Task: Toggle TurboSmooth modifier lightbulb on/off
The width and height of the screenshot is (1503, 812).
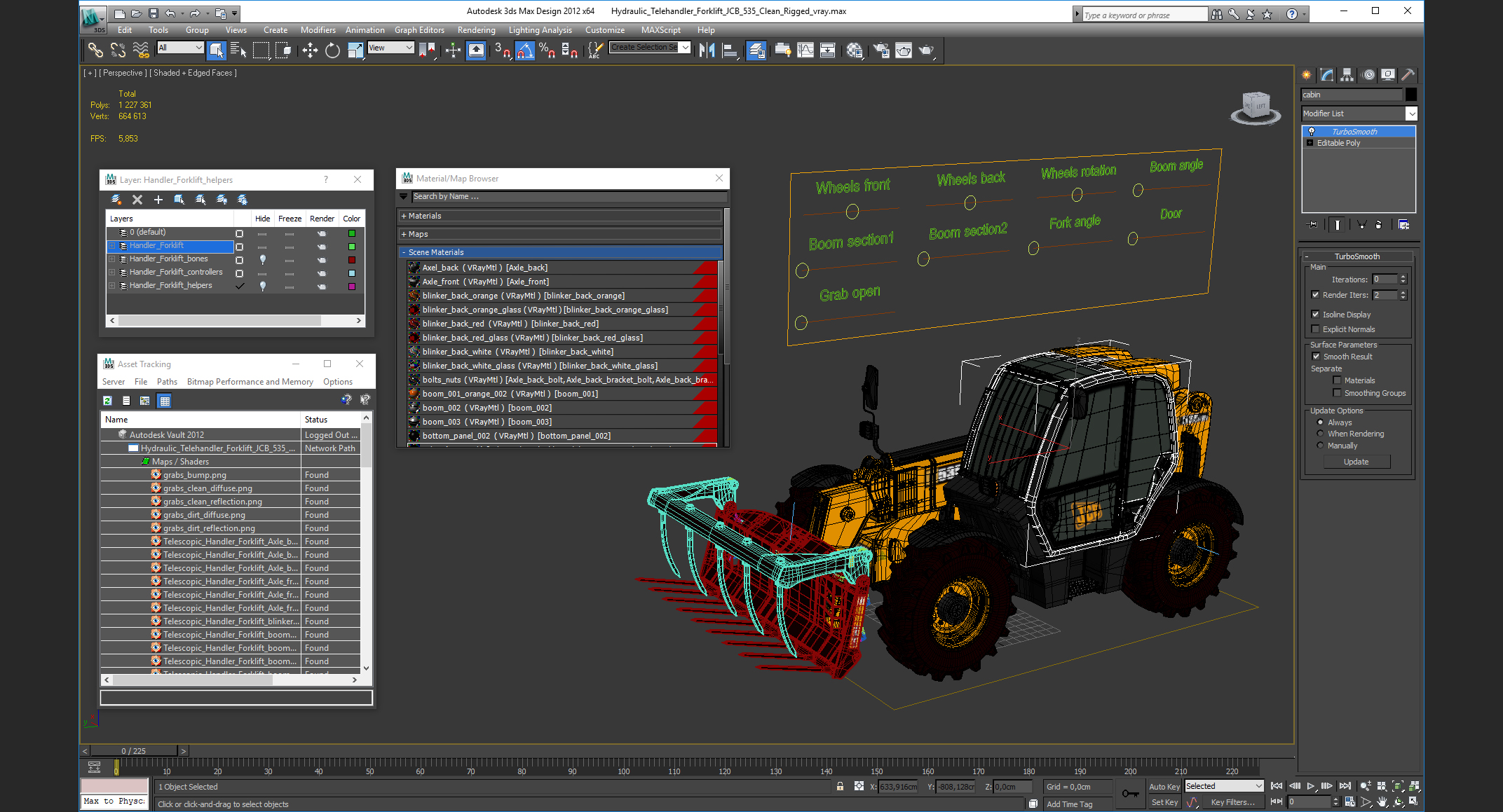Action: click(x=1312, y=132)
